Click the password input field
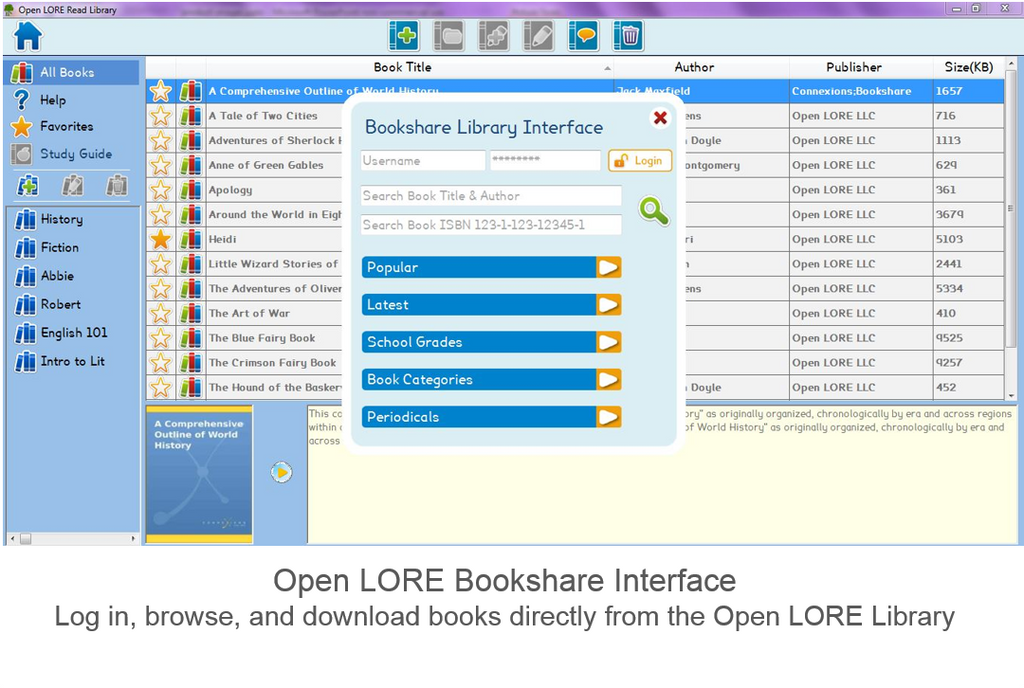The height and width of the screenshot is (688, 1024). [x=545, y=161]
